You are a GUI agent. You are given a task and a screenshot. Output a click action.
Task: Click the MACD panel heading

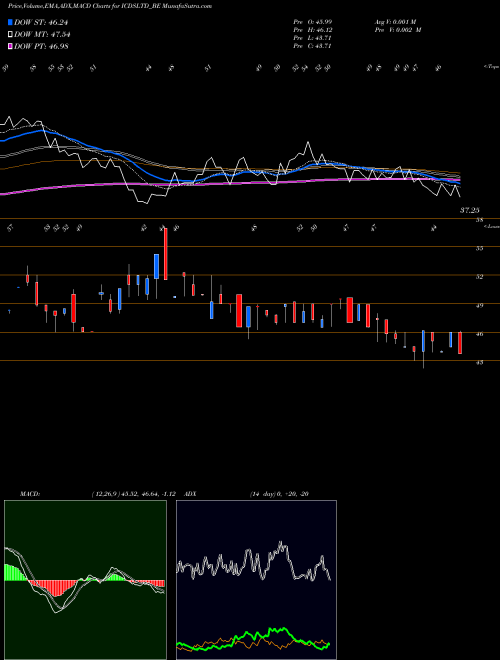tap(30, 494)
